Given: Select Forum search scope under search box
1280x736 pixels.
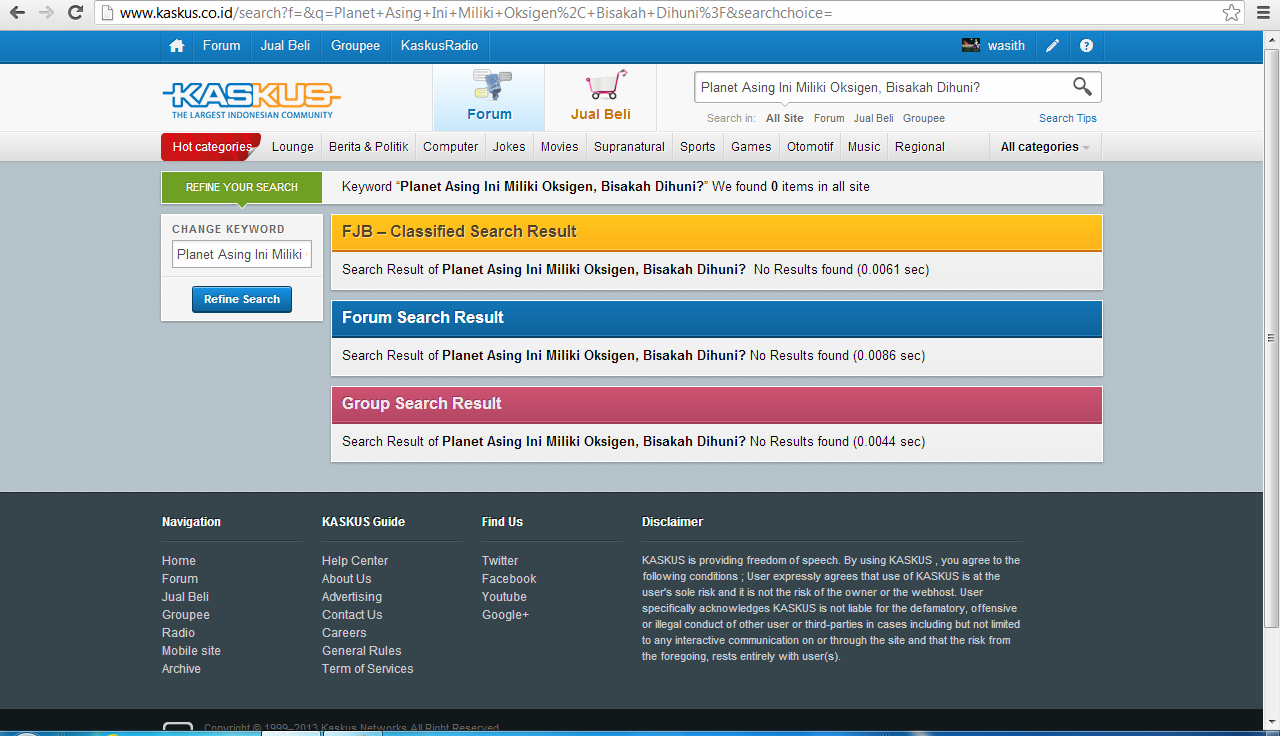Looking at the screenshot, I should click(x=829, y=118).
